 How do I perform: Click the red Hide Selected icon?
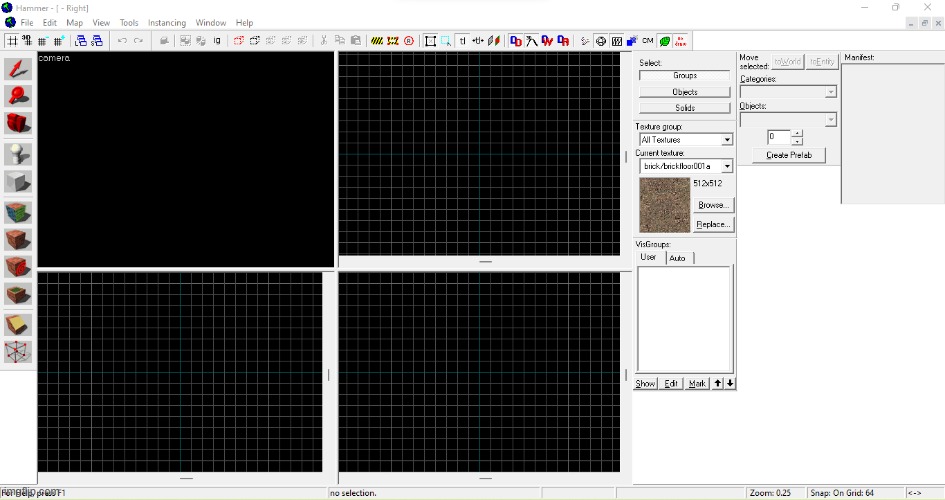click(239, 41)
